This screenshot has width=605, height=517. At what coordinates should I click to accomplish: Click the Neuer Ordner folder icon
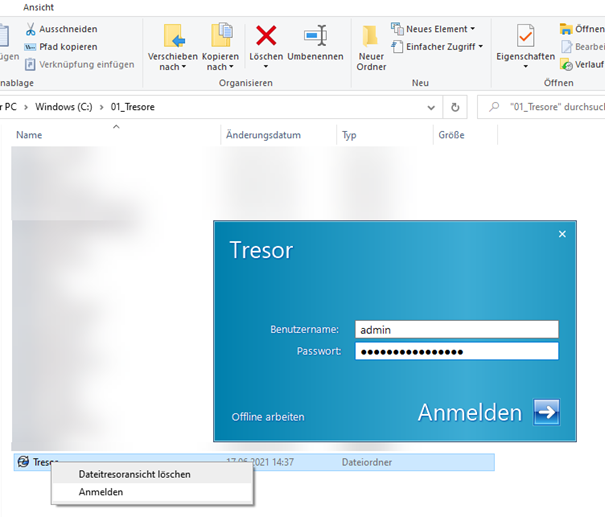(x=371, y=36)
